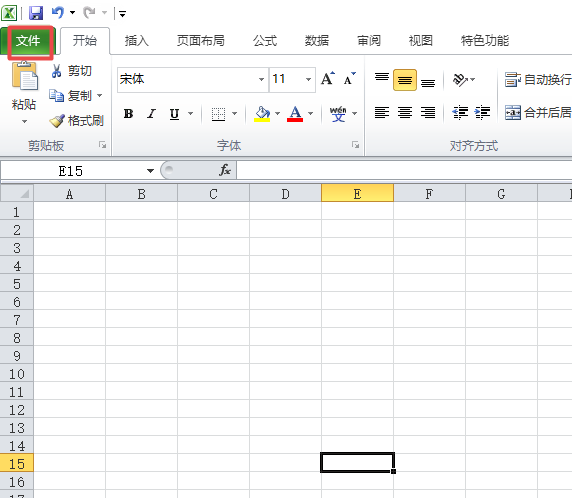Expand the phonetic guide dropdown arrow

click(354, 114)
